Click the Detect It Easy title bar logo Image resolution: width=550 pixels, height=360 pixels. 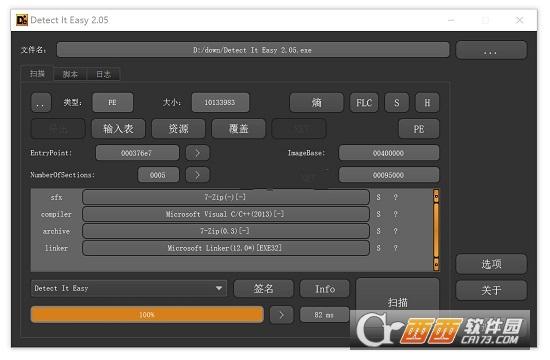22,20
